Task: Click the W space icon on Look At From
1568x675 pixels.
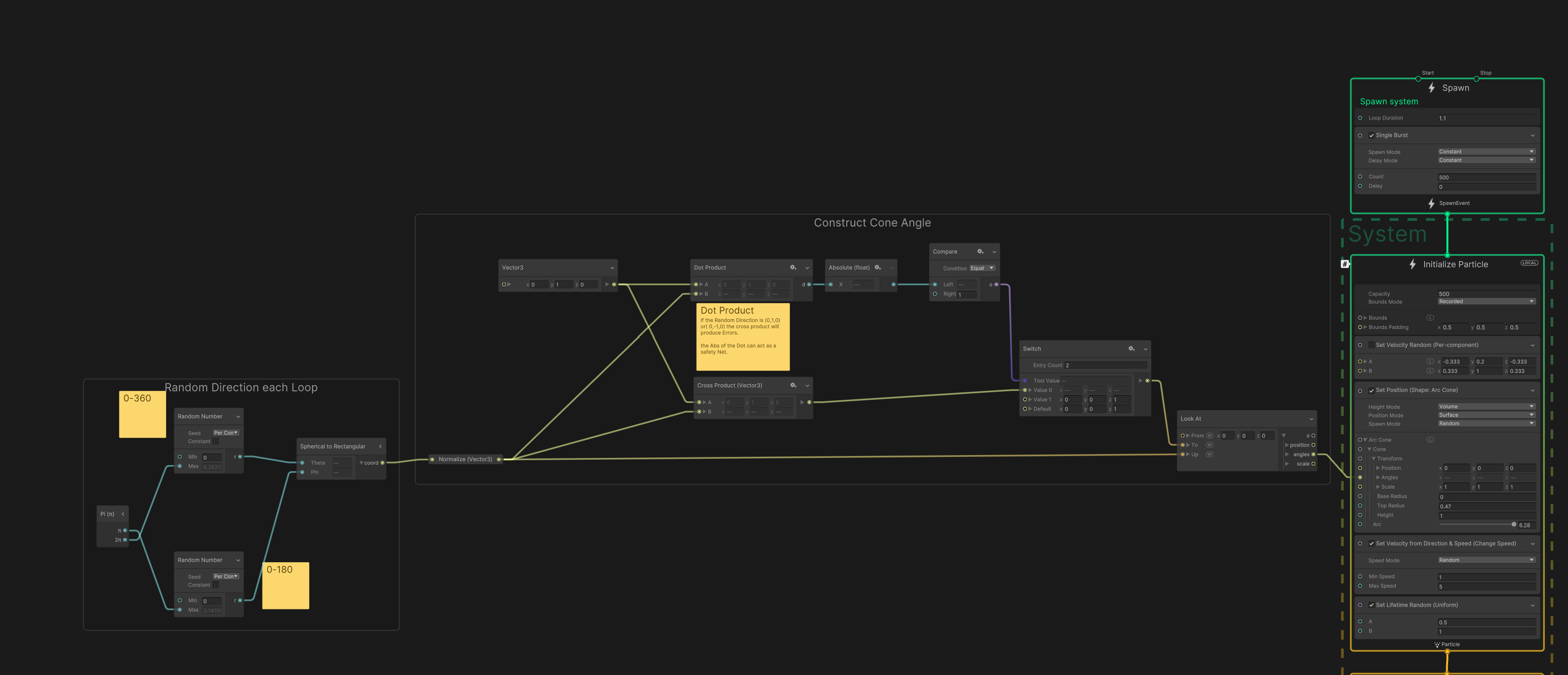Action: (x=1209, y=436)
